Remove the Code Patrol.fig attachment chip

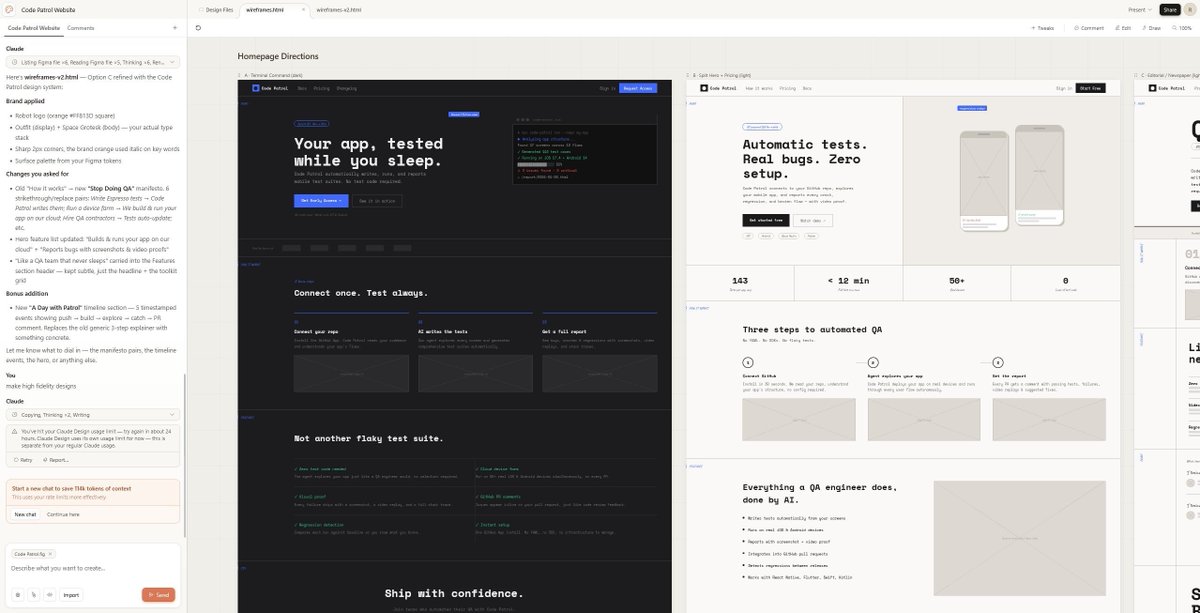(x=50, y=553)
